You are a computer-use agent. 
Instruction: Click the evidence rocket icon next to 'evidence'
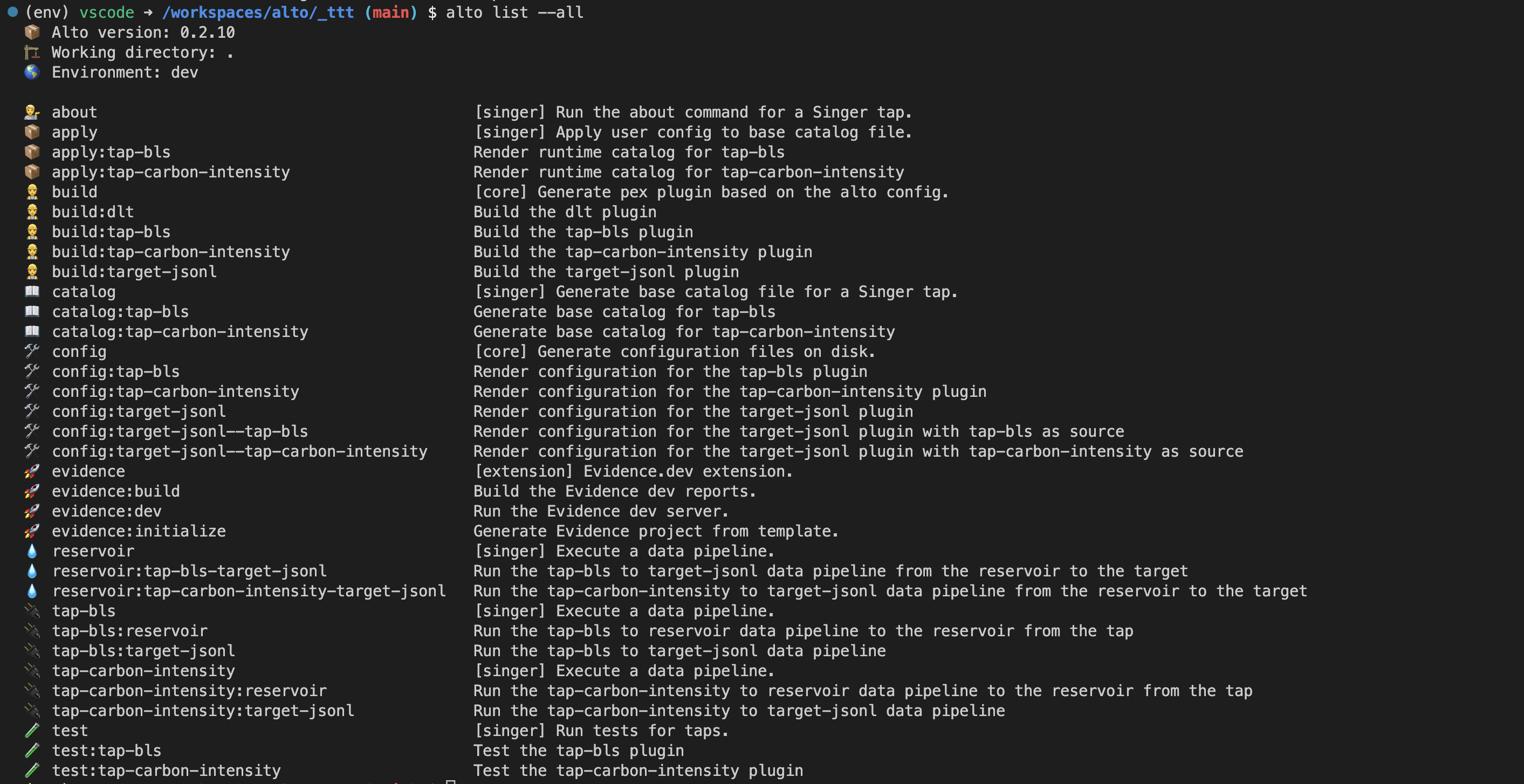coord(30,470)
